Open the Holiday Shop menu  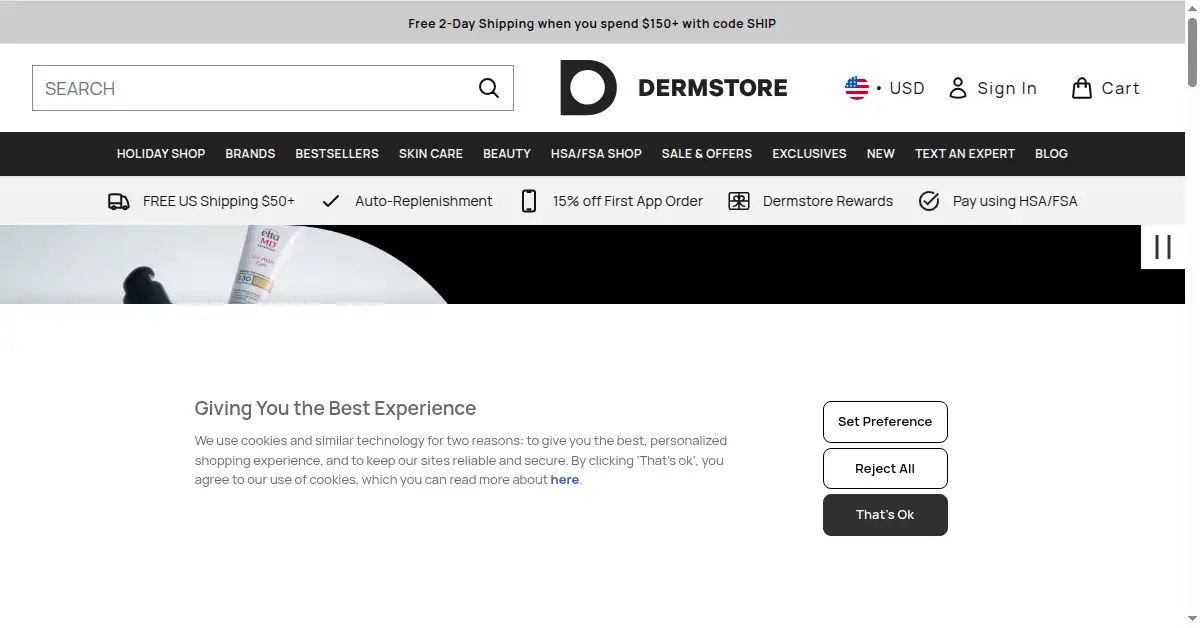[161, 154]
